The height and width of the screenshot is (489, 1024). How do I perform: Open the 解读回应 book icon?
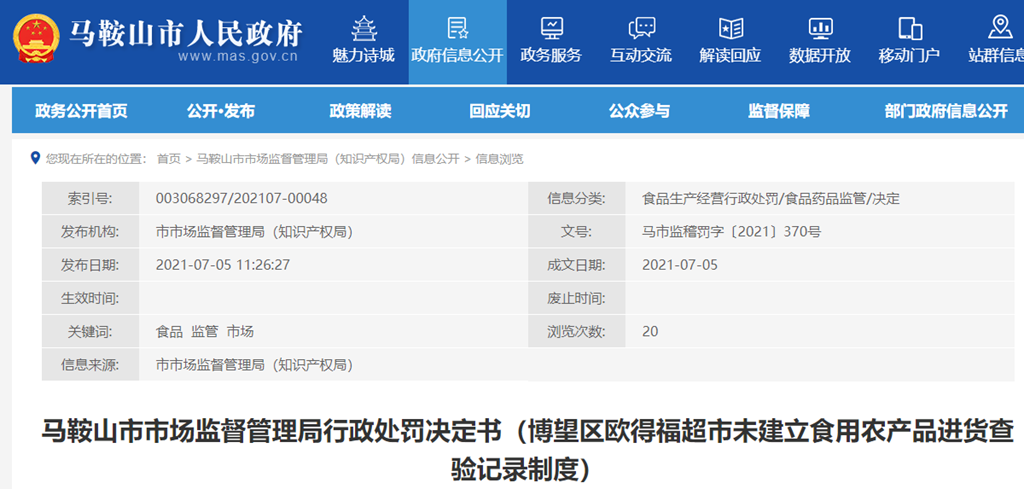[731, 28]
